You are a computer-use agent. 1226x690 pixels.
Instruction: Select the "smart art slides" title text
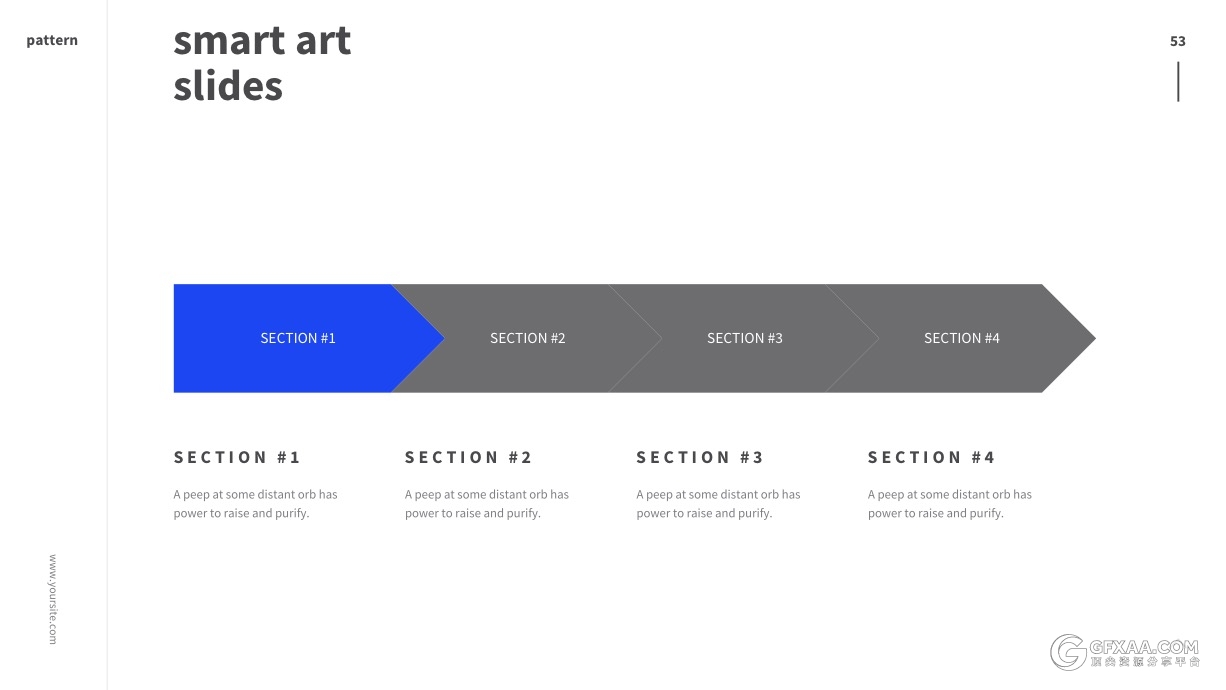tap(262, 63)
